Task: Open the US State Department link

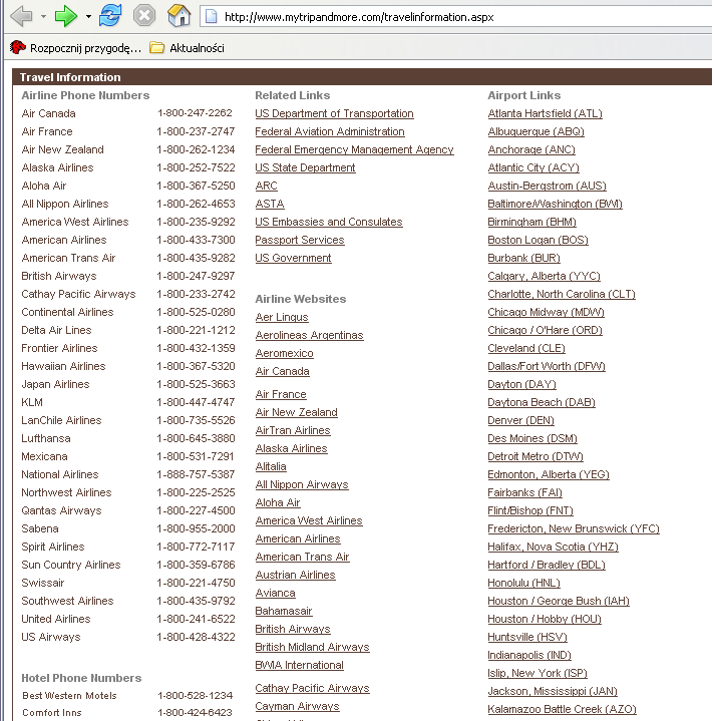Action: (x=305, y=168)
